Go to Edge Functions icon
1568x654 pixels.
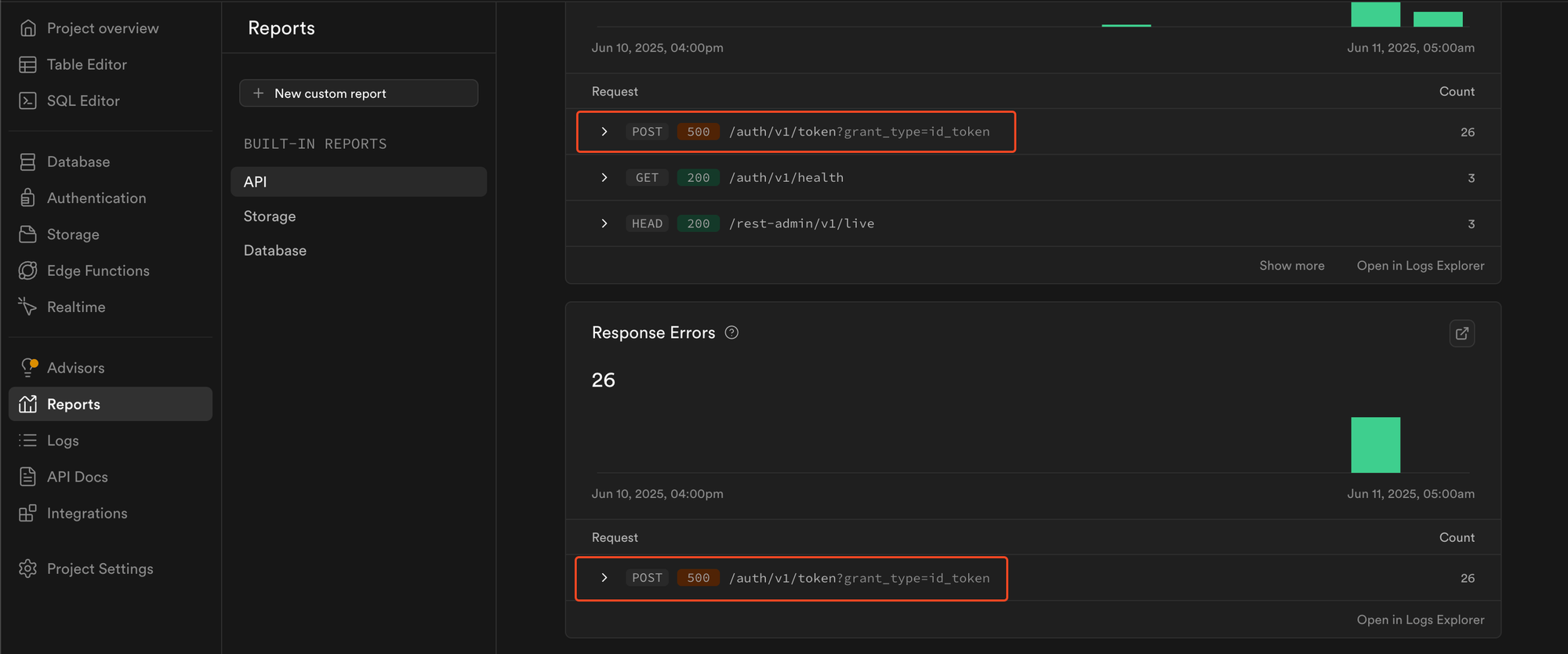tap(27, 271)
